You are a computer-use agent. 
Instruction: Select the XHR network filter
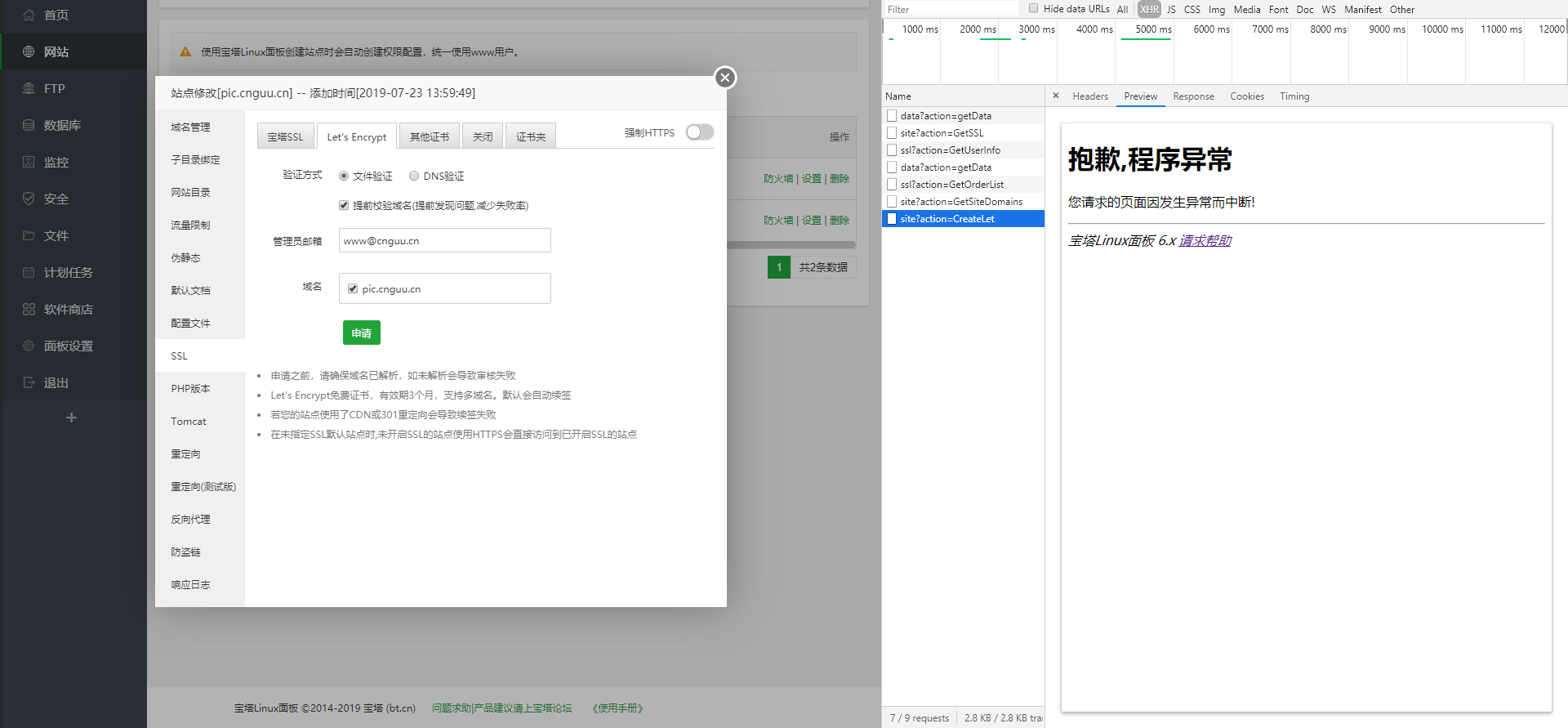tap(1149, 9)
